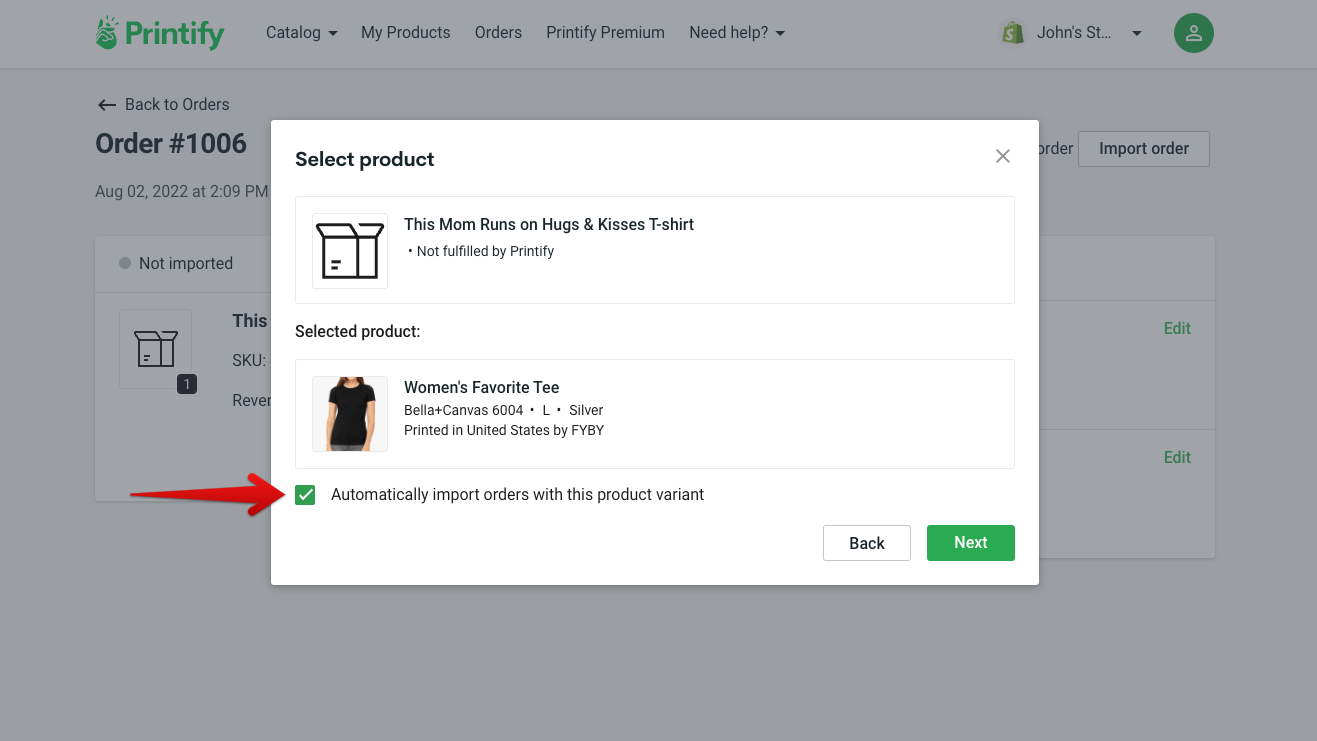Click the quantity badge showing 1
1317x741 pixels.
tap(187, 384)
